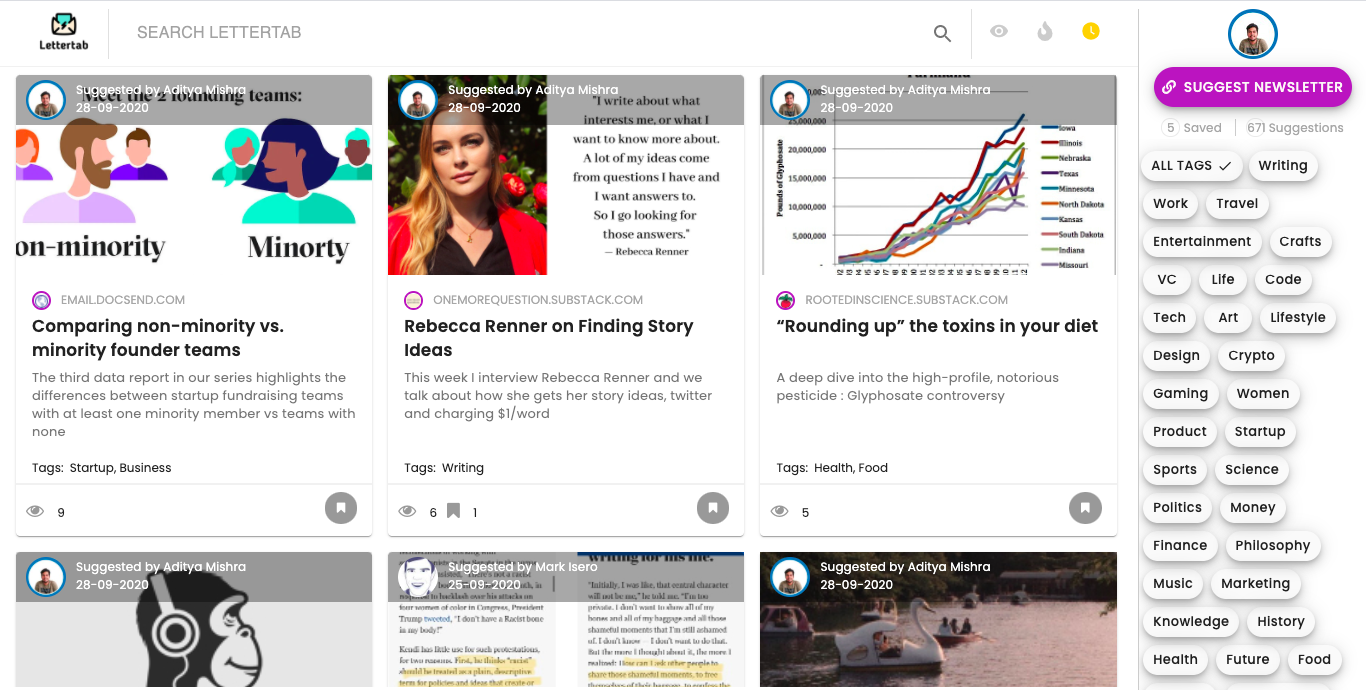Click the search magnifier icon
This screenshot has width=1366, height=690.
click(942, 33)
